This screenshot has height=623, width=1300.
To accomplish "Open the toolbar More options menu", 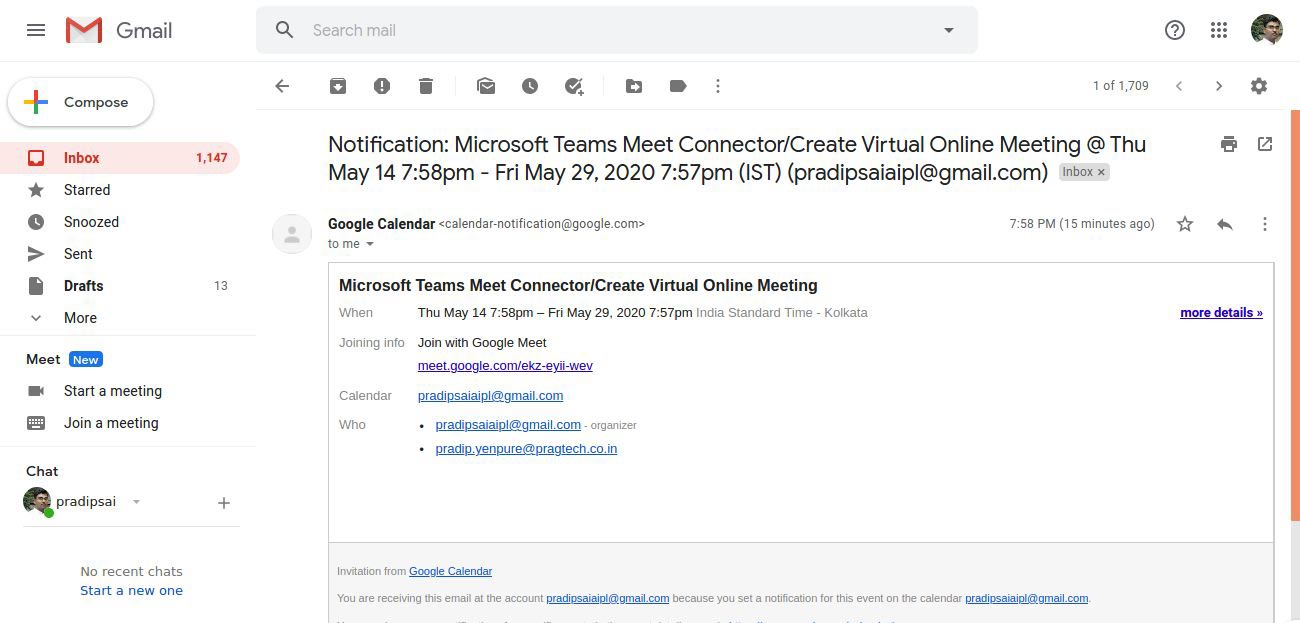I will tap(718, 86).
